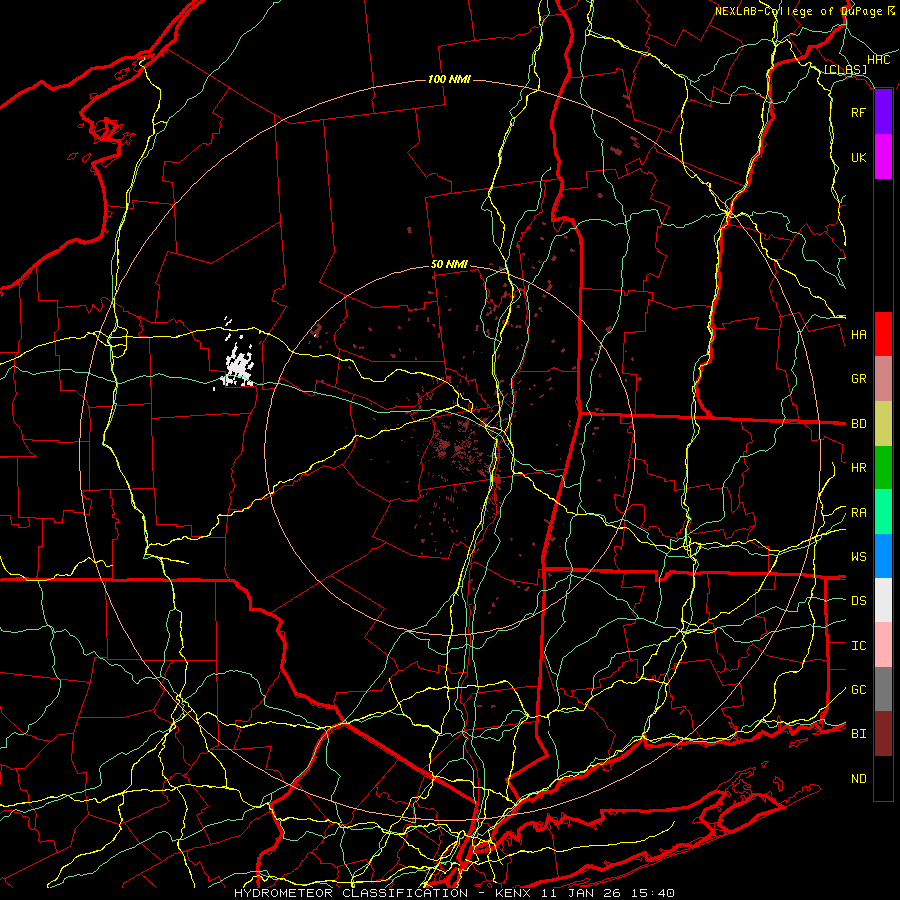Click the 'IC' legend label
Image resolution: width=900 pixels, height=900 pixels.
859,646
